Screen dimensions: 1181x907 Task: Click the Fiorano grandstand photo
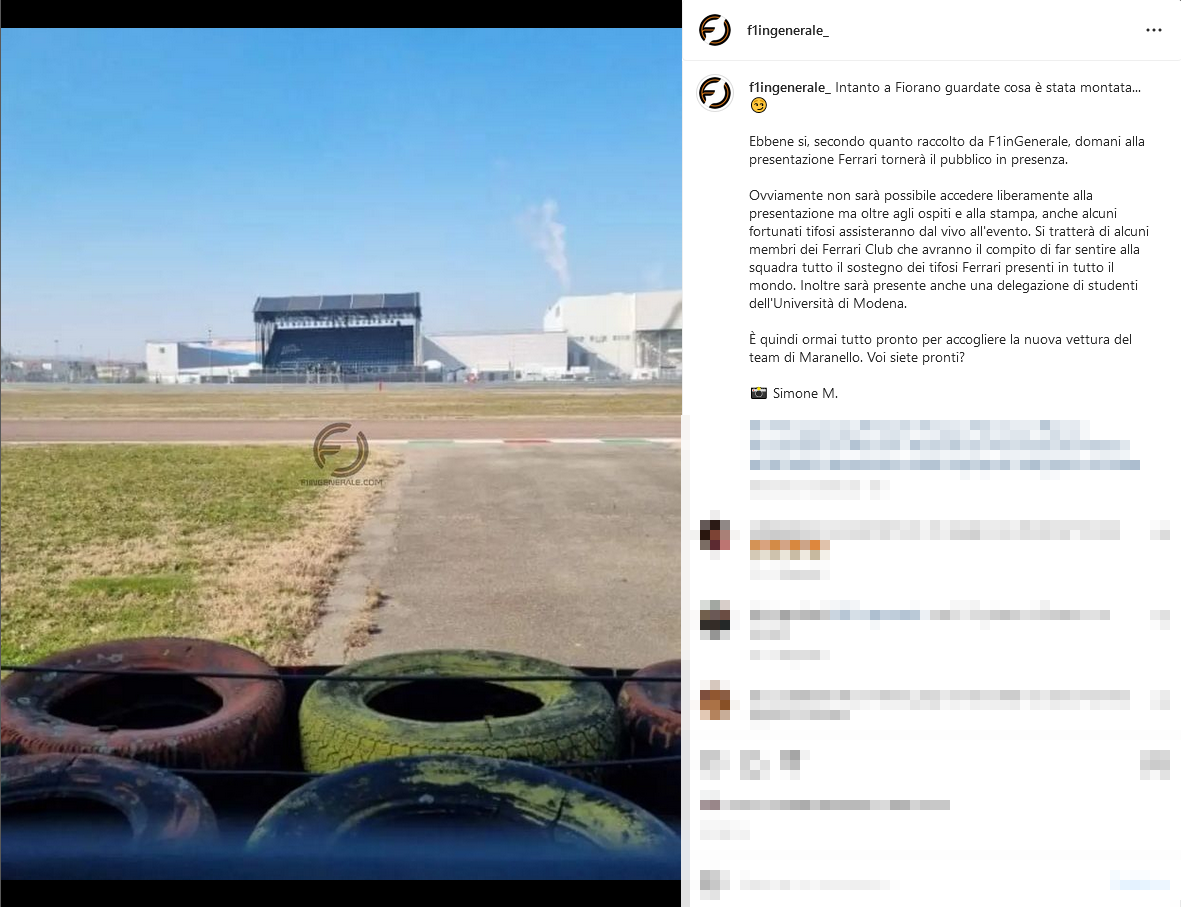(340, 454)
